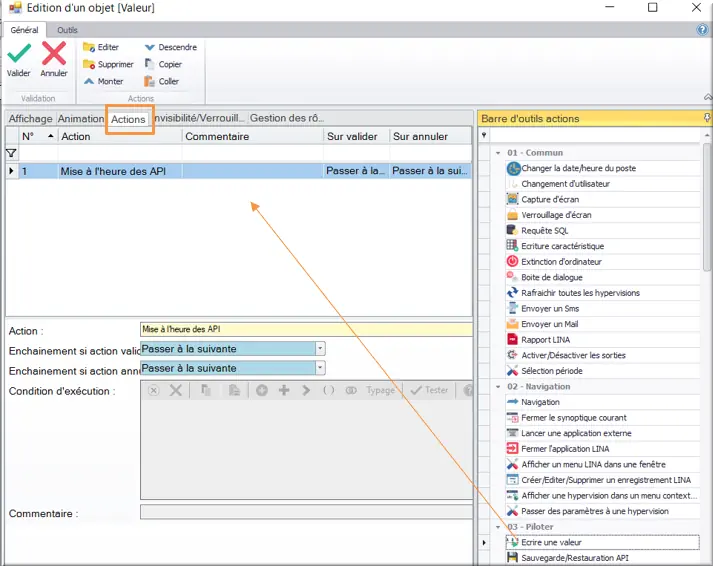Select 'Afficher une hypervision dans un menu contextuel'
Viewport: 713px width, 566px height.
(x=603, y=496)
